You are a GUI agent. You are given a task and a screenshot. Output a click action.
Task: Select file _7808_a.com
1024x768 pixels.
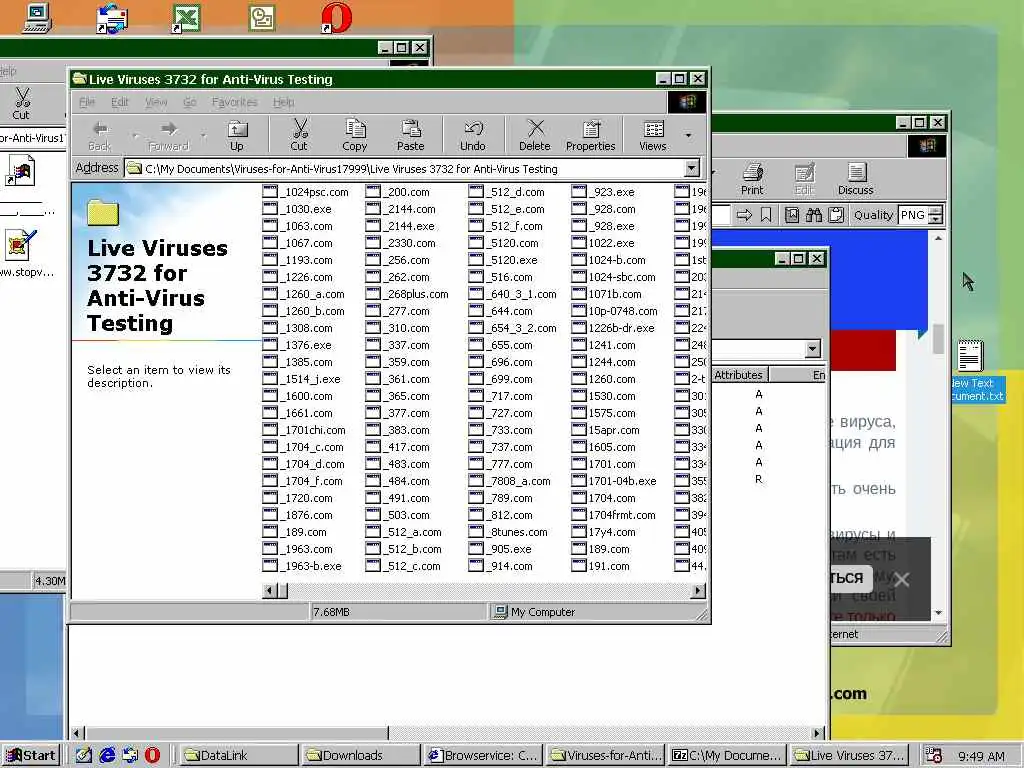point(510,481)
